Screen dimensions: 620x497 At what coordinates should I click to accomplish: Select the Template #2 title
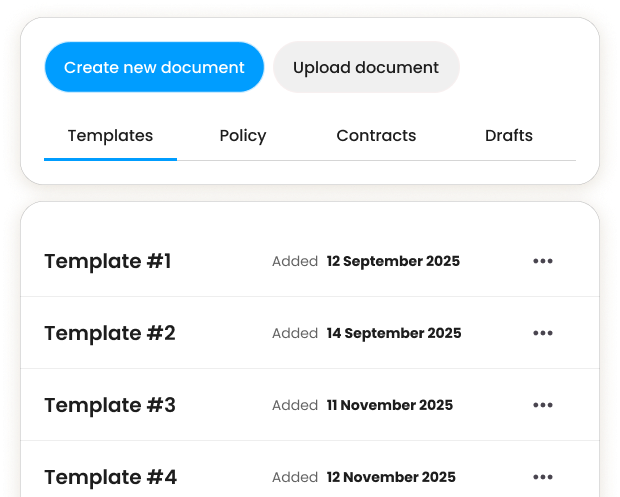[110, 334]
